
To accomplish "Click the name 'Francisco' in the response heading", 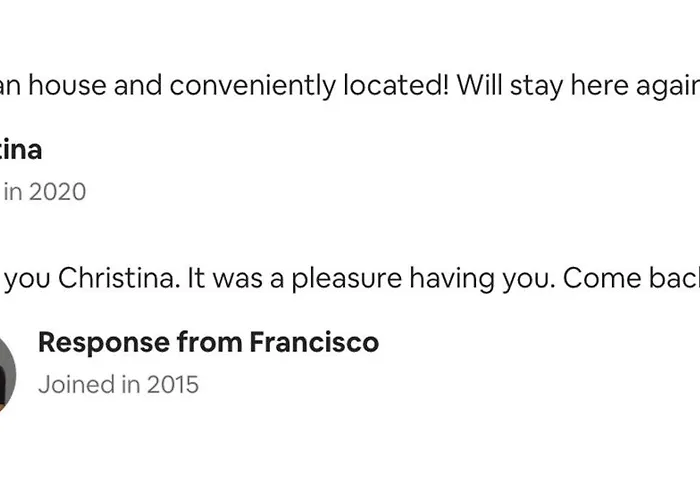I will point(314,342).
